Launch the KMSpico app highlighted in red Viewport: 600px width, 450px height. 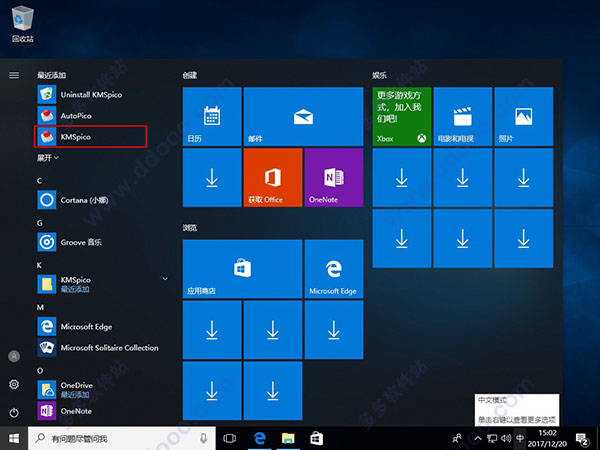point(90,137)
